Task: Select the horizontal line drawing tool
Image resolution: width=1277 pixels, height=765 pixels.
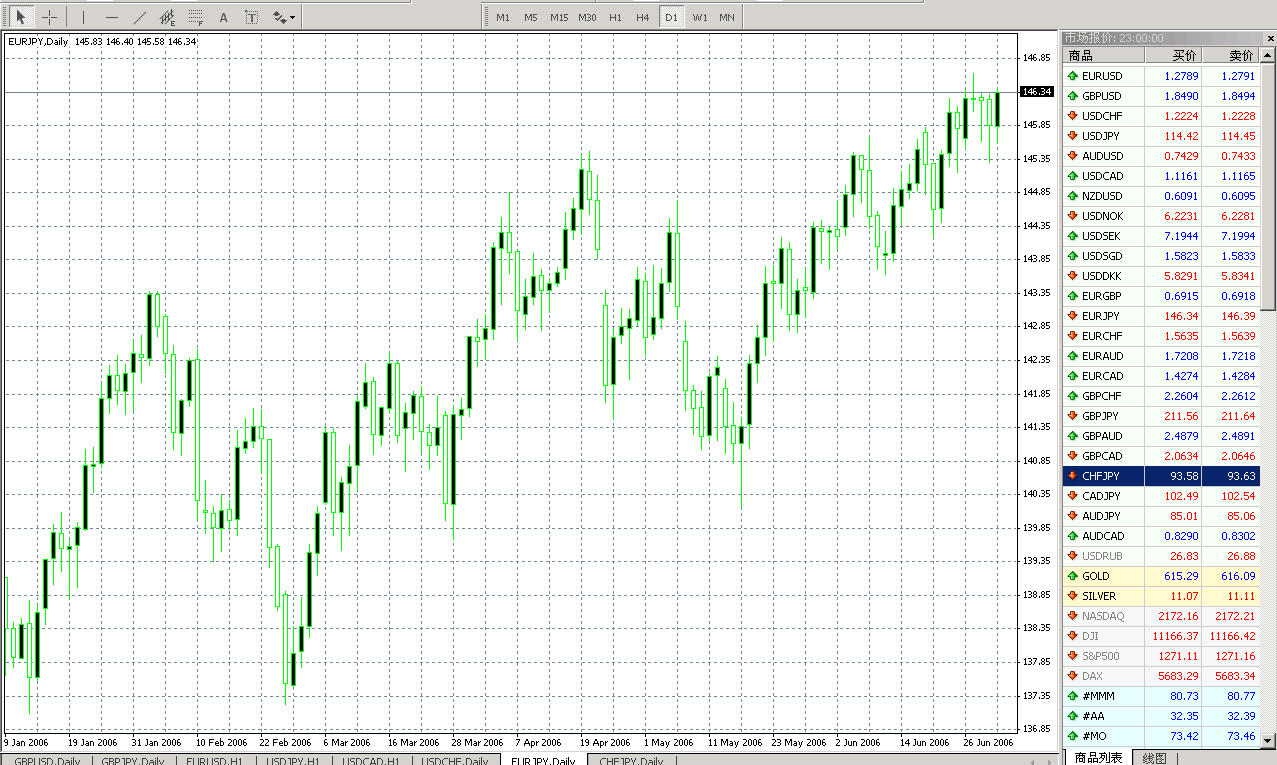Action: click(x=111, y=17)
